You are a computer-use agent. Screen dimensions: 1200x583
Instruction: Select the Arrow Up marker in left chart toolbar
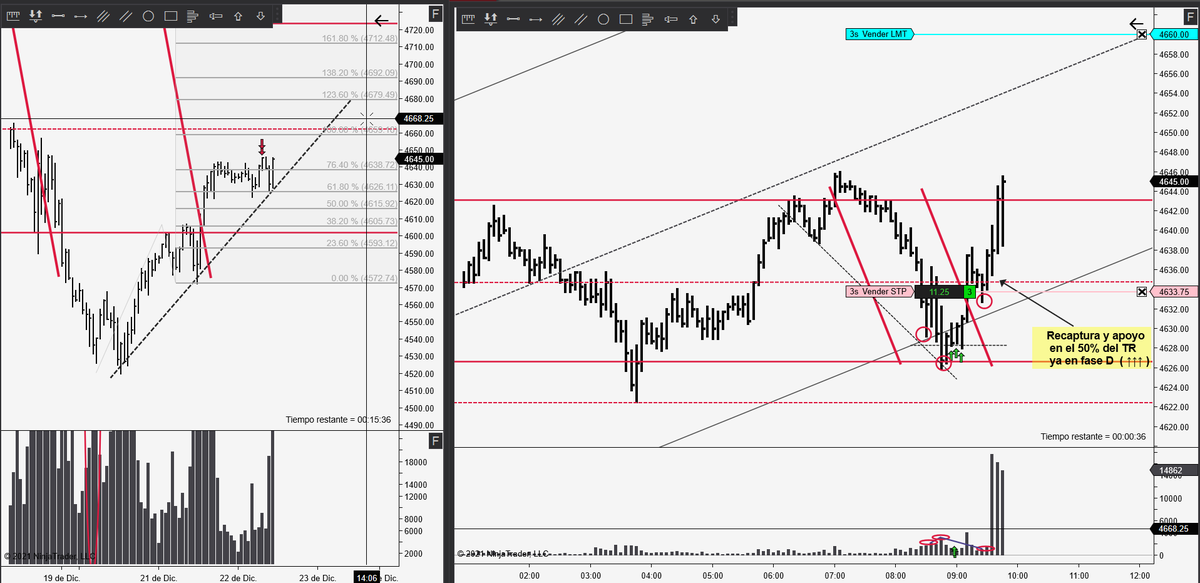[238, 16]
